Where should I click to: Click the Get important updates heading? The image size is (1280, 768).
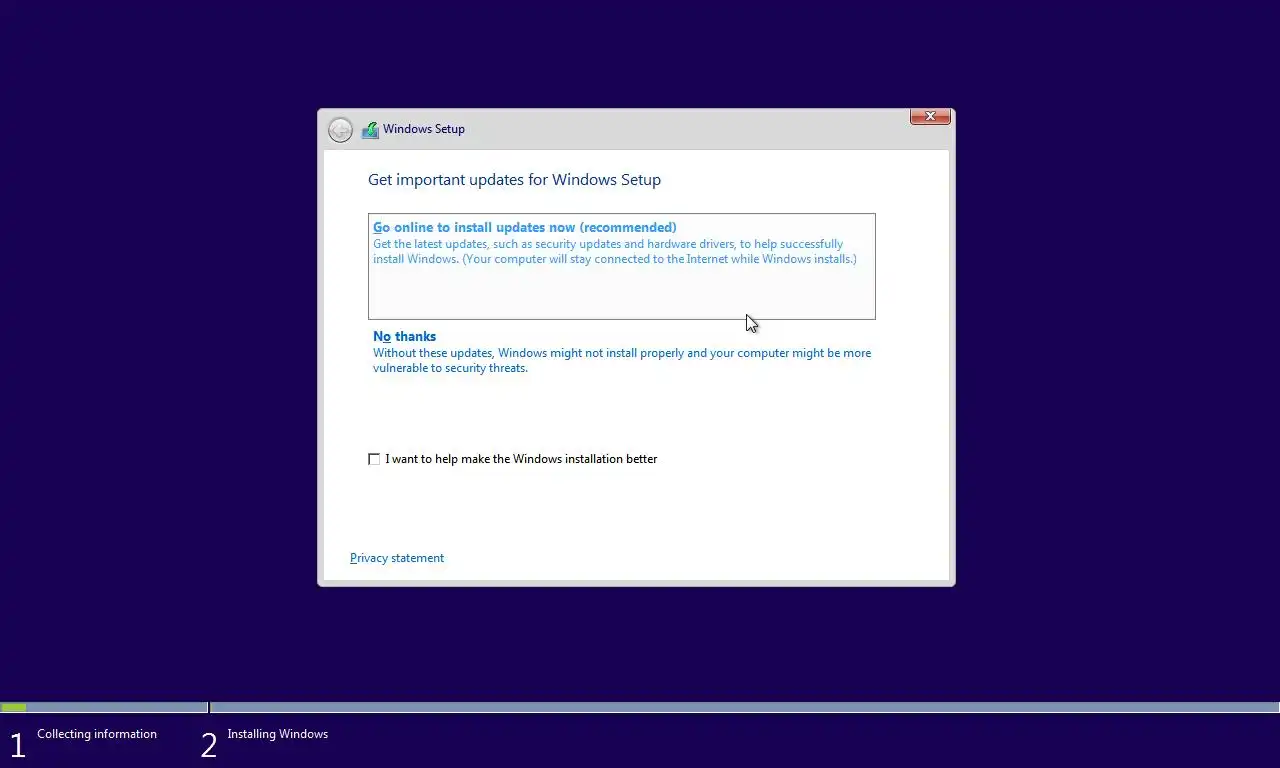[x=514, y=180]
